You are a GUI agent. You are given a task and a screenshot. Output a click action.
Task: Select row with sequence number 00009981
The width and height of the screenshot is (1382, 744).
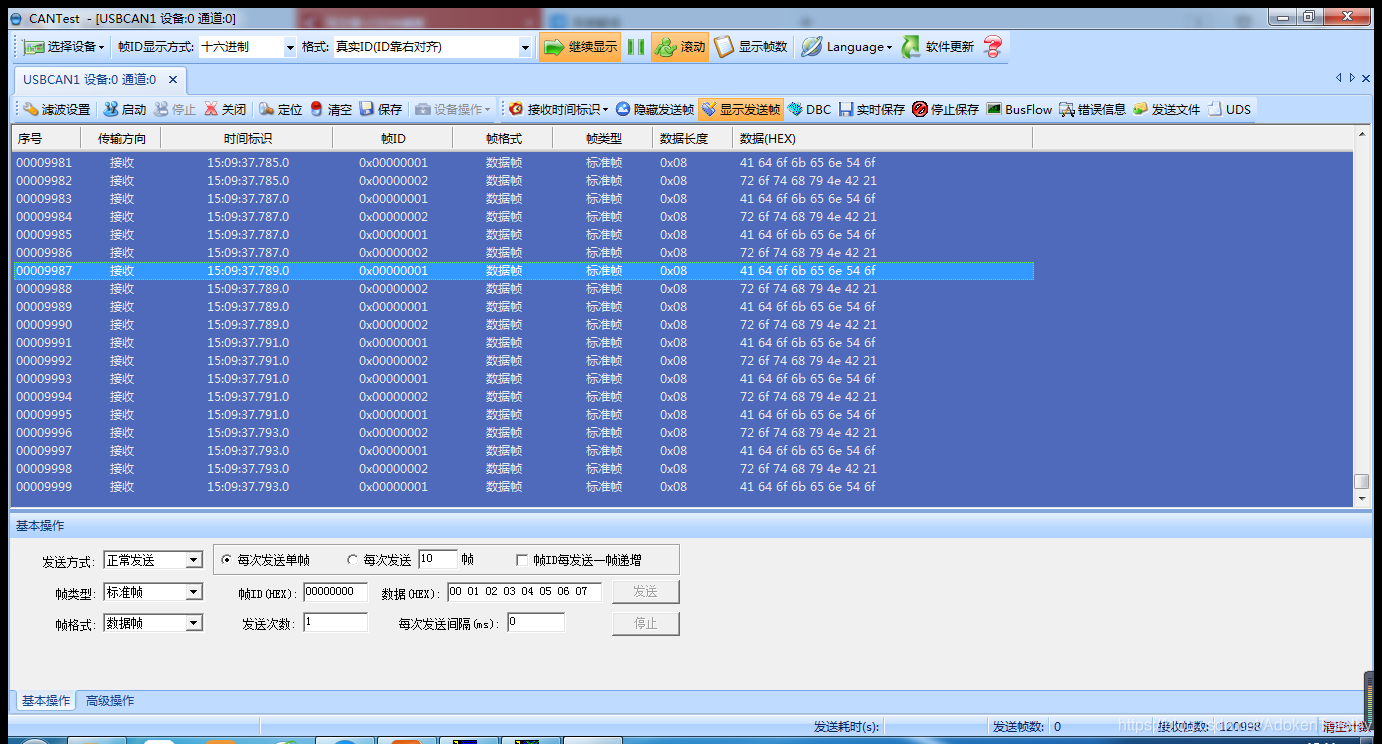pyautogui.click(x=523, y=163)
